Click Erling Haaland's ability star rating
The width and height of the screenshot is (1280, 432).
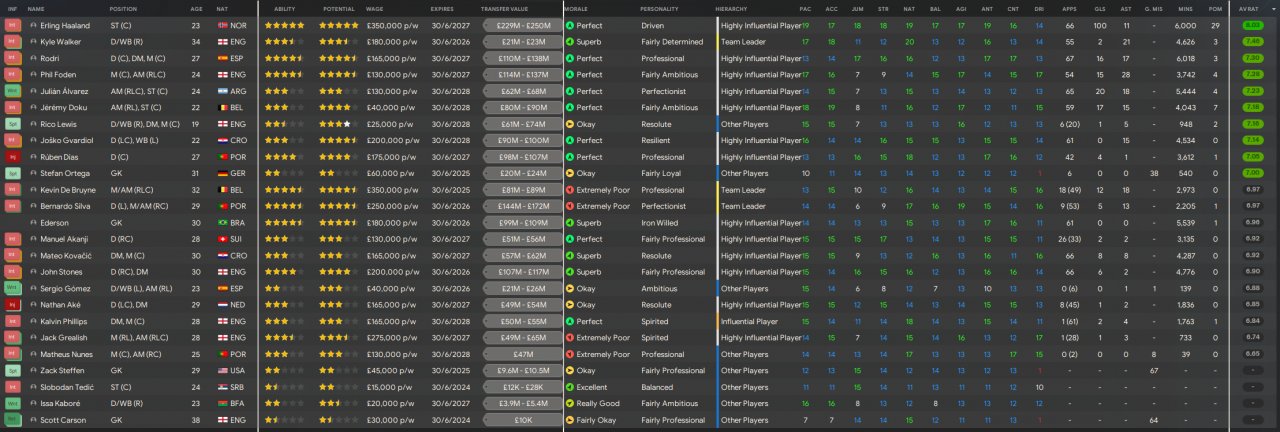[x=284, y=25]
